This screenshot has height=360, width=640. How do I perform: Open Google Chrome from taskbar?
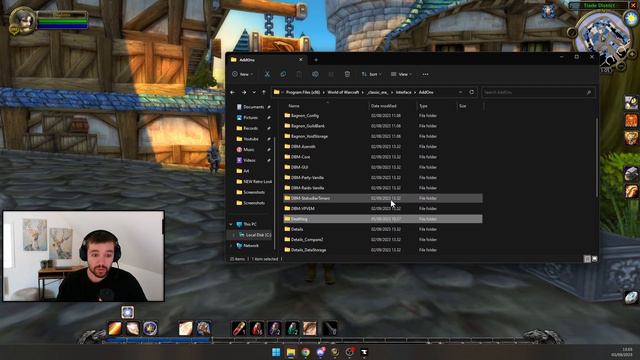pyautogui.click(x=305, y=352)
